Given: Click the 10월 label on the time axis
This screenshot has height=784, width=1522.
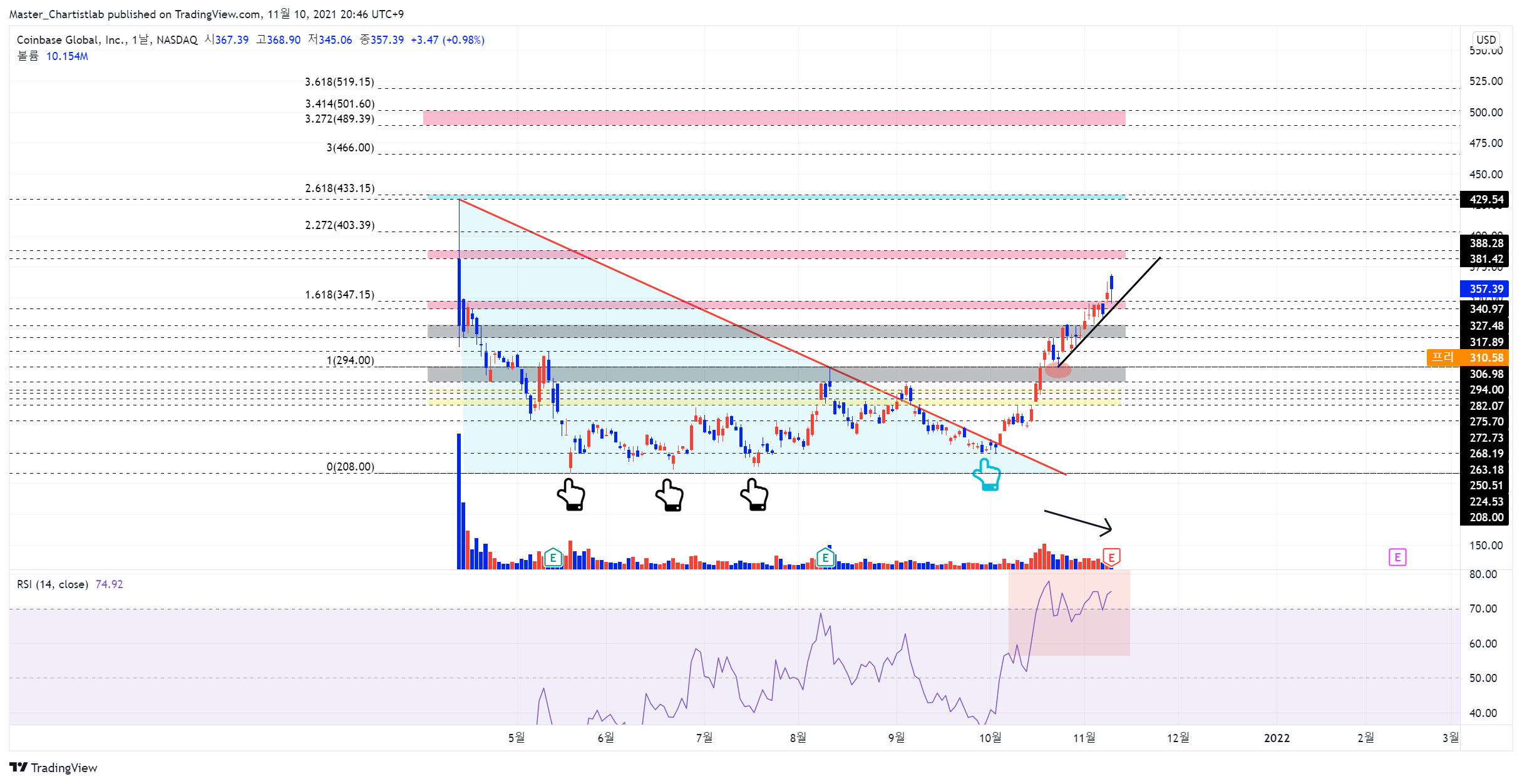Looking at the screenshot, I should [990, 738].
